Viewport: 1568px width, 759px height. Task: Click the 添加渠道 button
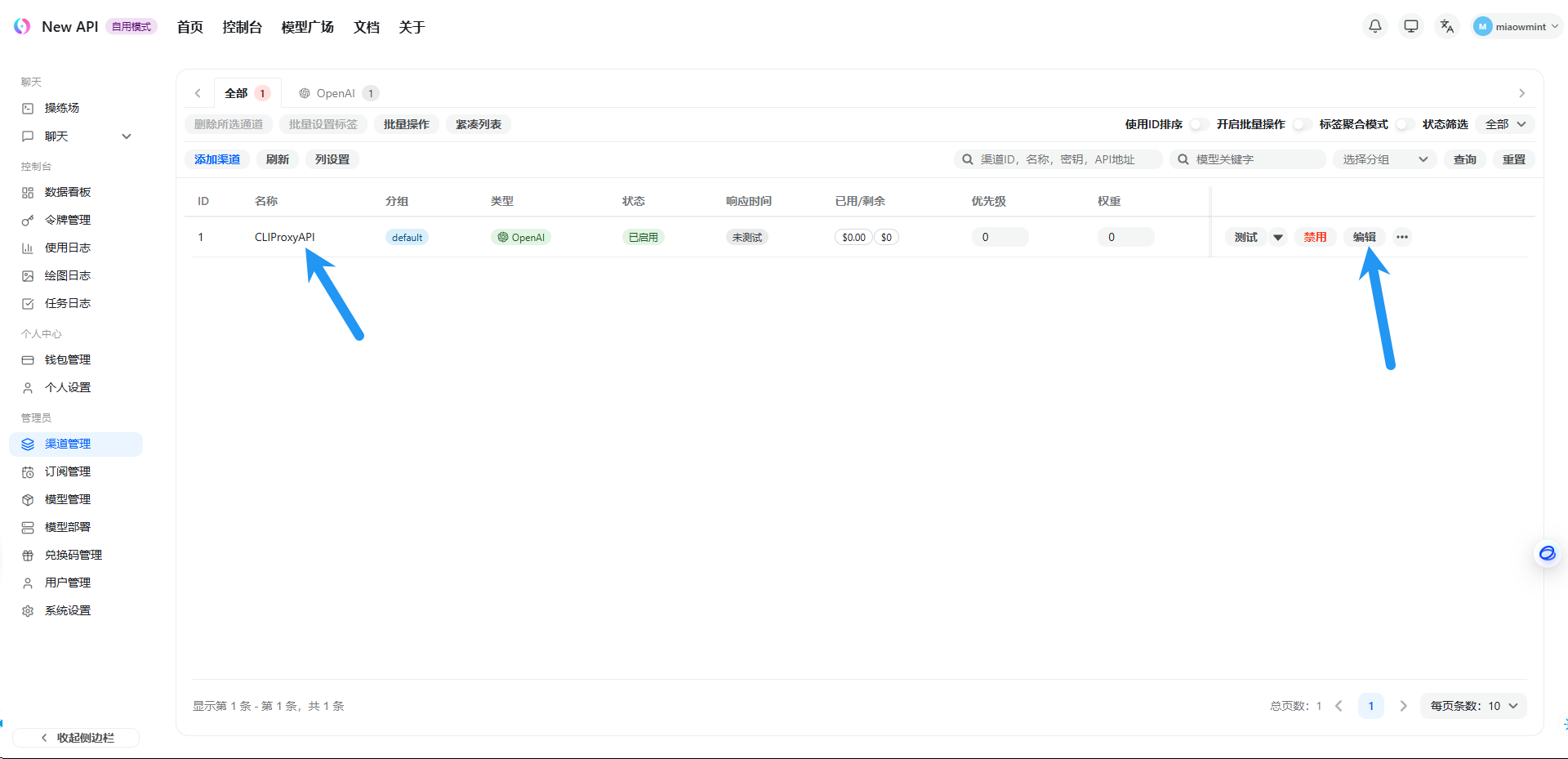[217, 159]
